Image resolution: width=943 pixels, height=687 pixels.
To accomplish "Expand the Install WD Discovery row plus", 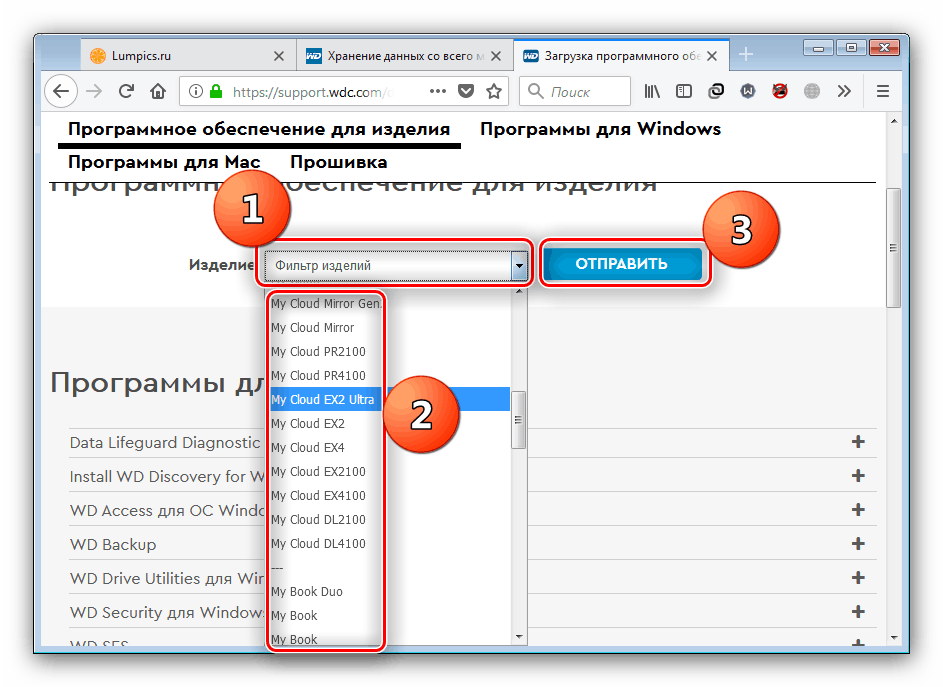I will [x=858, y=476].
